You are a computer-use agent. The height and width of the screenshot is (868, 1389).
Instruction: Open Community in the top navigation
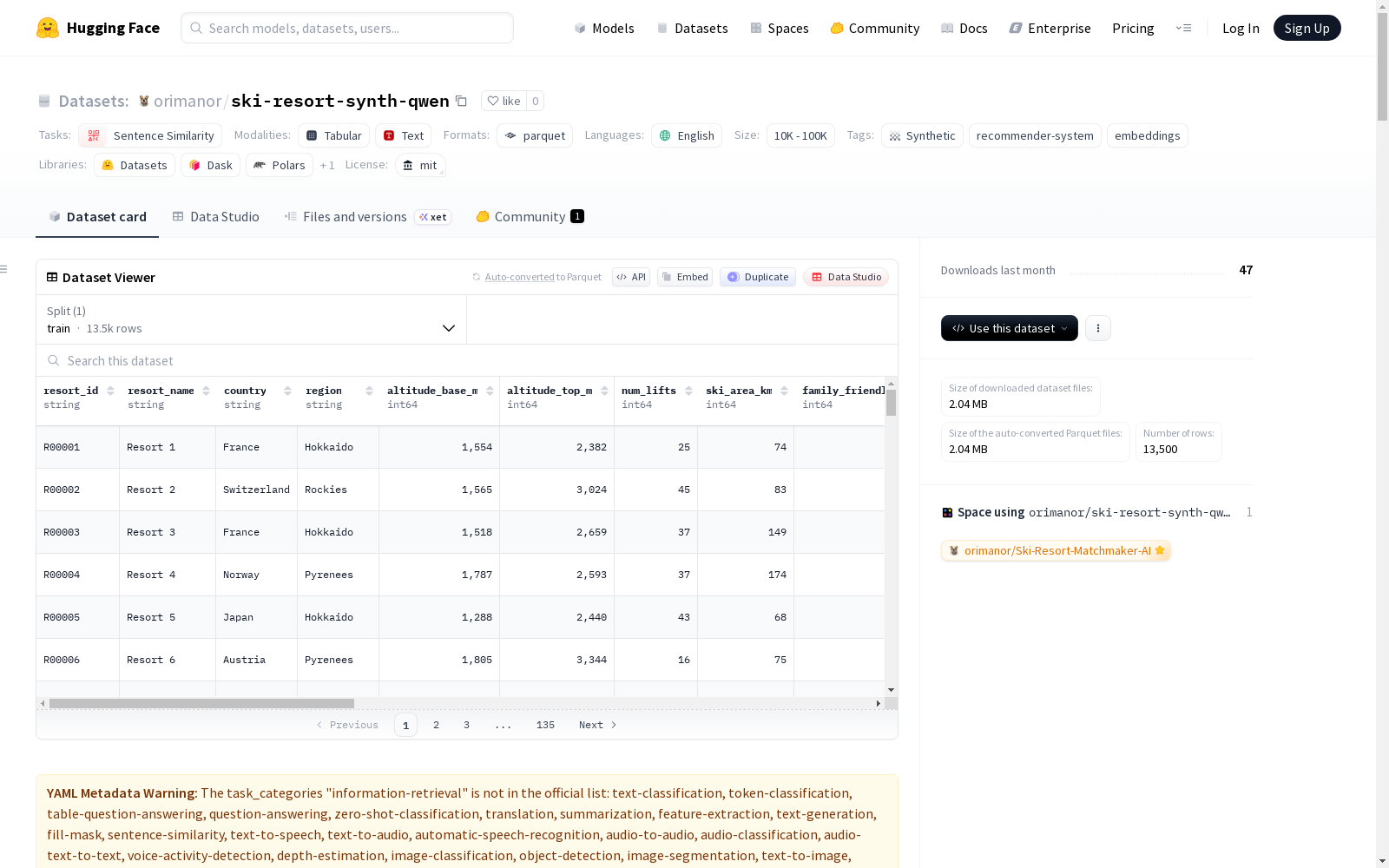[x=874, y=28]
